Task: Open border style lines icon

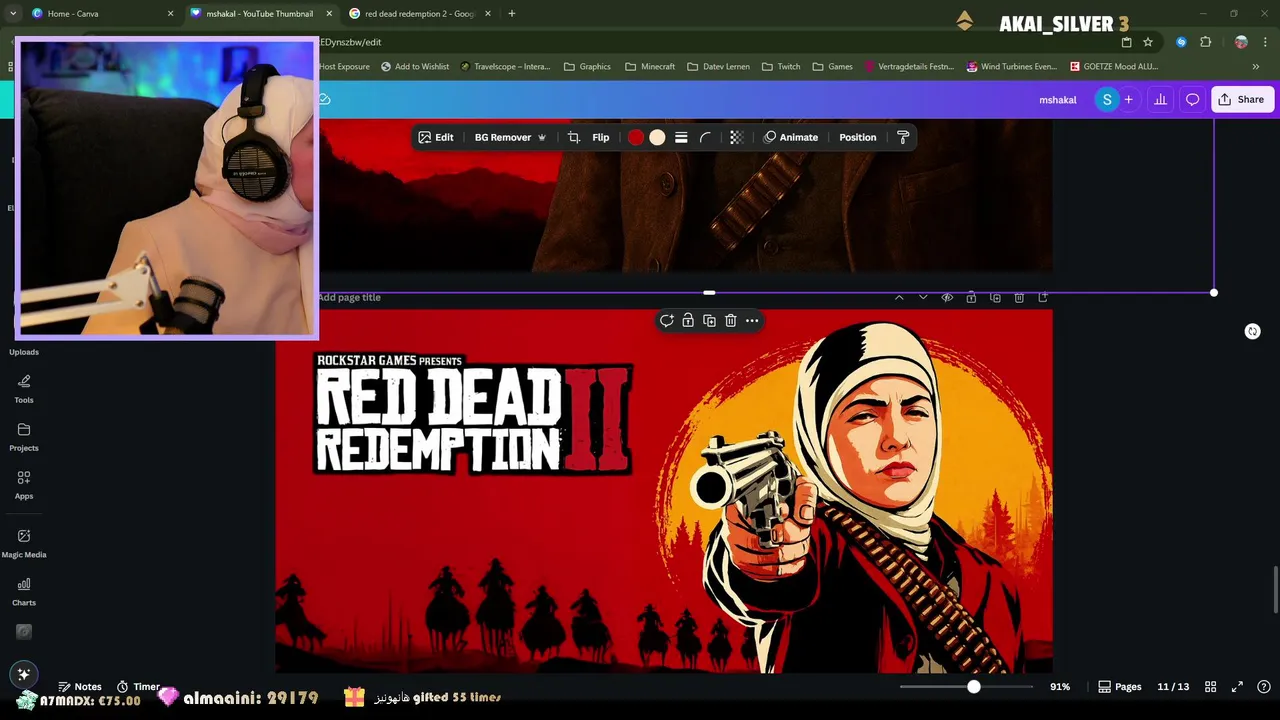Action: 681,137
